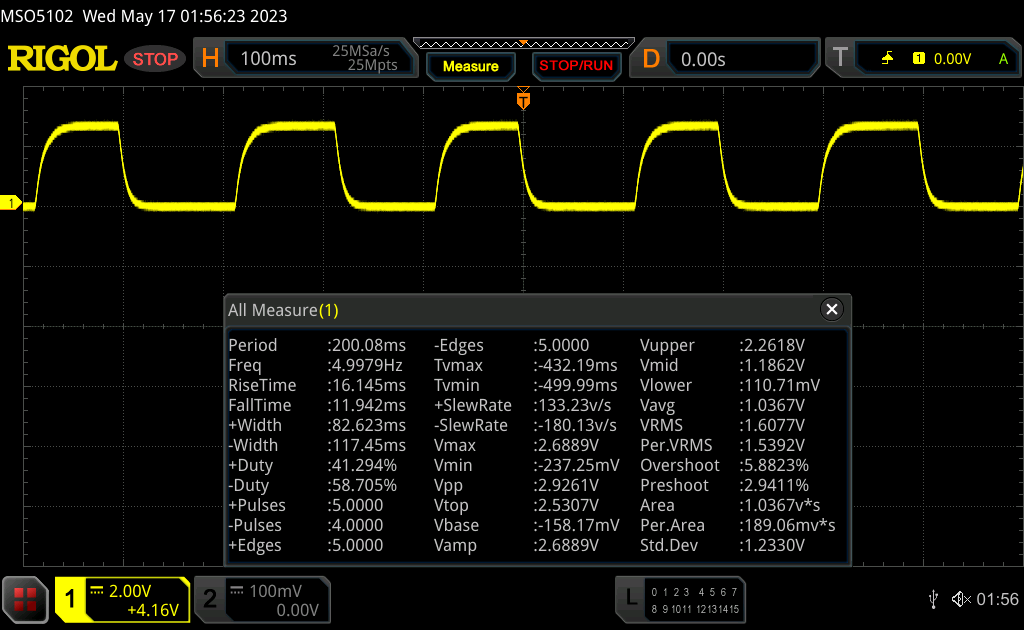
Task: Click the orange trigger position marker T
Action: 523,99
